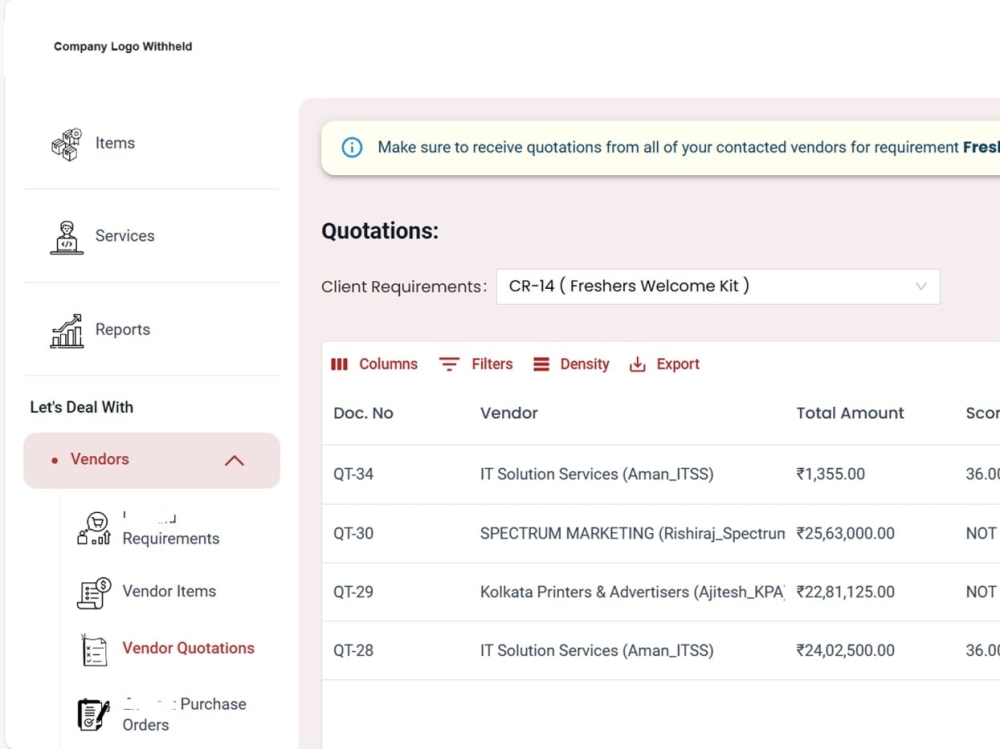
Task: Open the Columns chooser
Action: (374, 364)
